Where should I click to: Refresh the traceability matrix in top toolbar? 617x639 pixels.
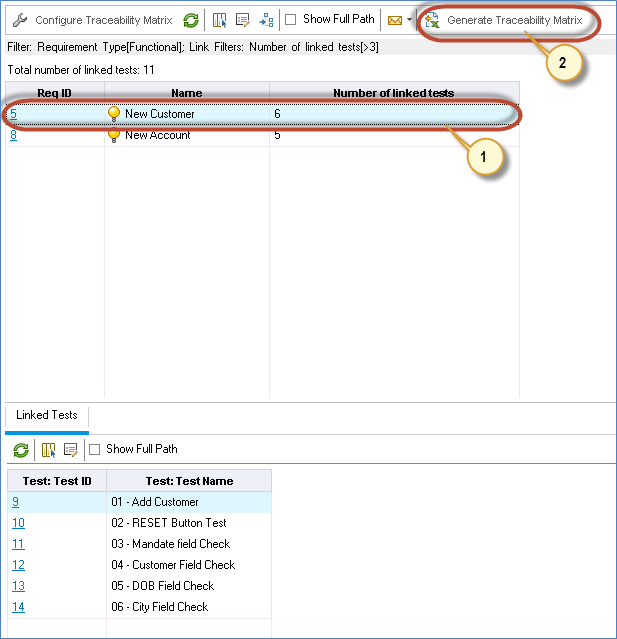[191, 20]
